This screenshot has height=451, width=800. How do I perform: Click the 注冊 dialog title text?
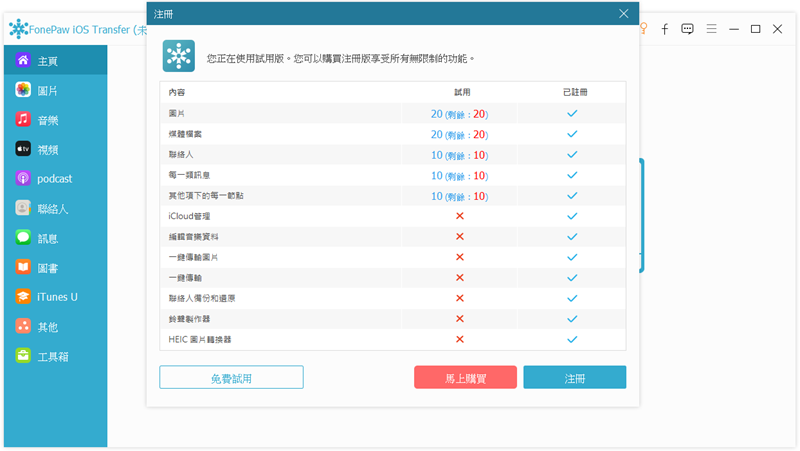tap(164, 14)
